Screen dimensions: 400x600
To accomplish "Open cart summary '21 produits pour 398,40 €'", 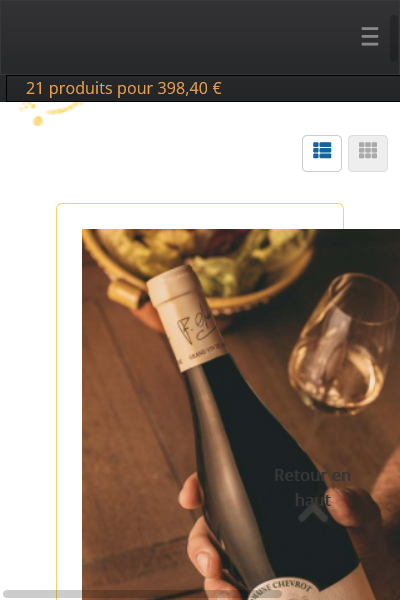I will coord(124,88).
